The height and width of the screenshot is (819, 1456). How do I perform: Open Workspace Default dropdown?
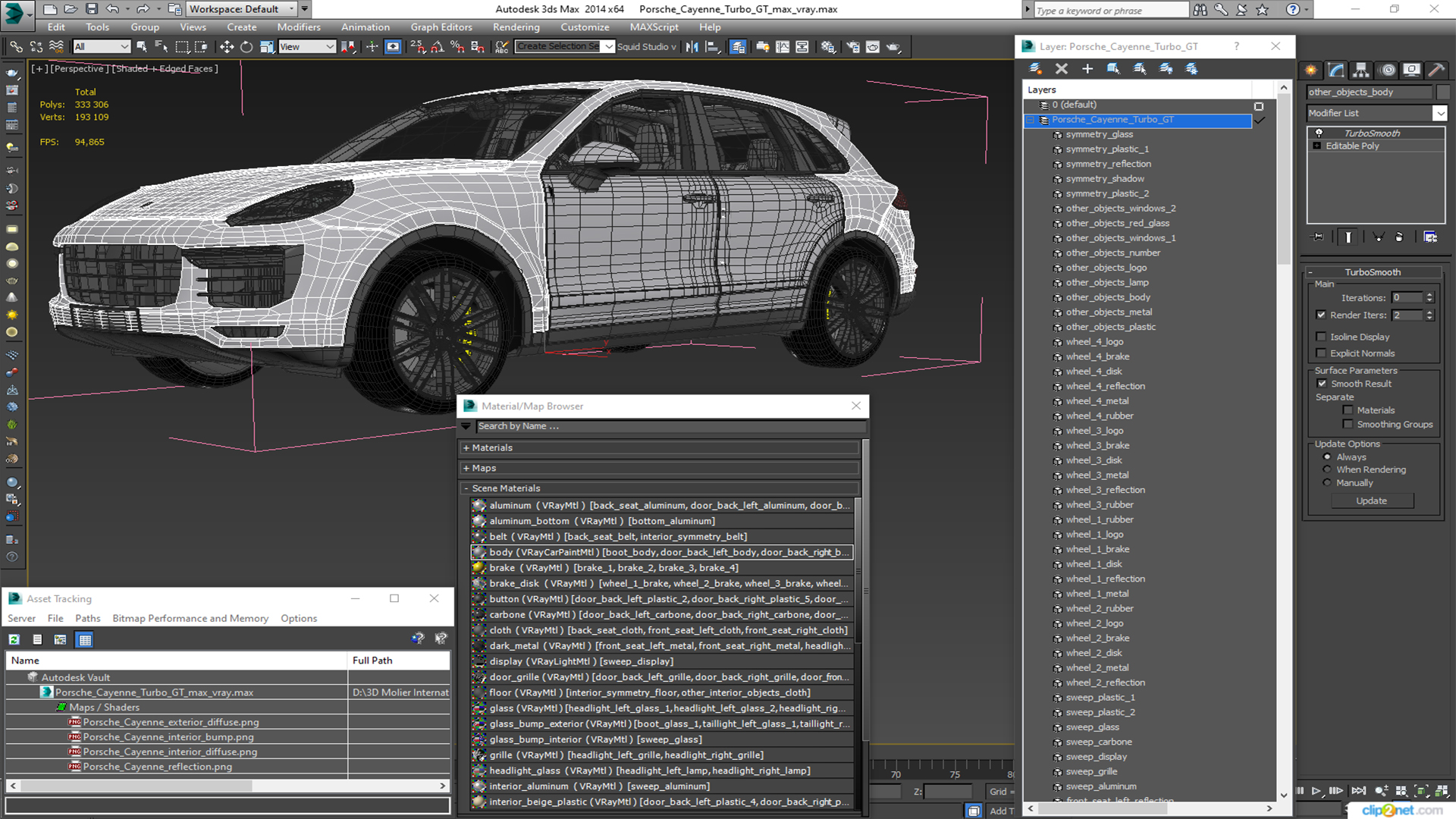[x=241, y=9]
